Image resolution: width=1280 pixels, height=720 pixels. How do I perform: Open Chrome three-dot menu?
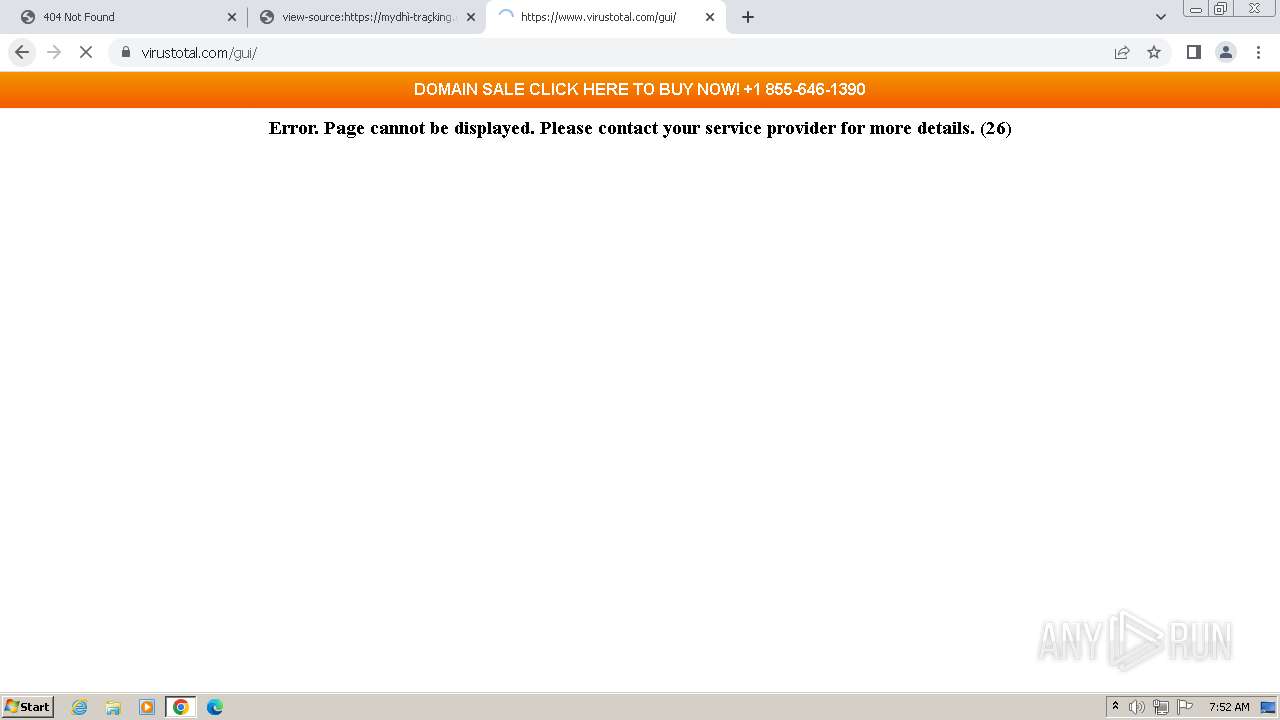[1258, 52]
